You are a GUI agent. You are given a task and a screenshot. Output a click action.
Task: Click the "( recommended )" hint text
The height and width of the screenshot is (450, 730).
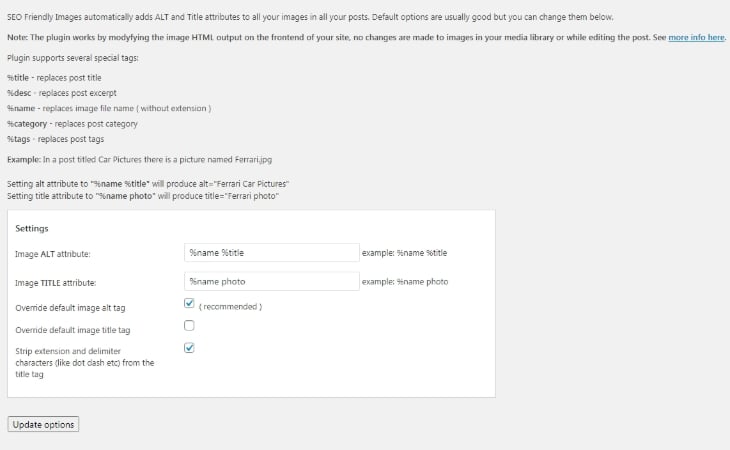point(230,307)
